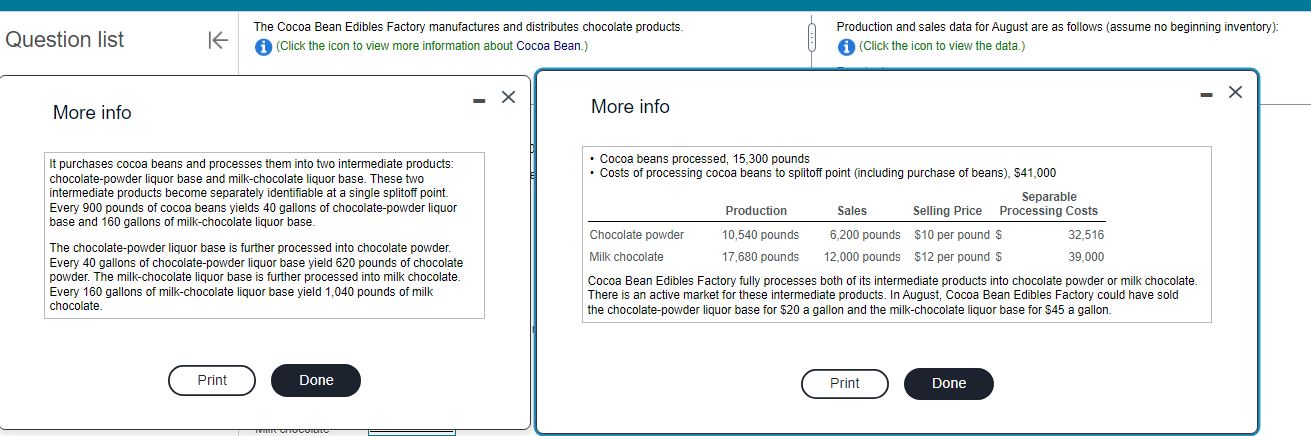Open info icon about Cocoa Bean

[263, 46]
